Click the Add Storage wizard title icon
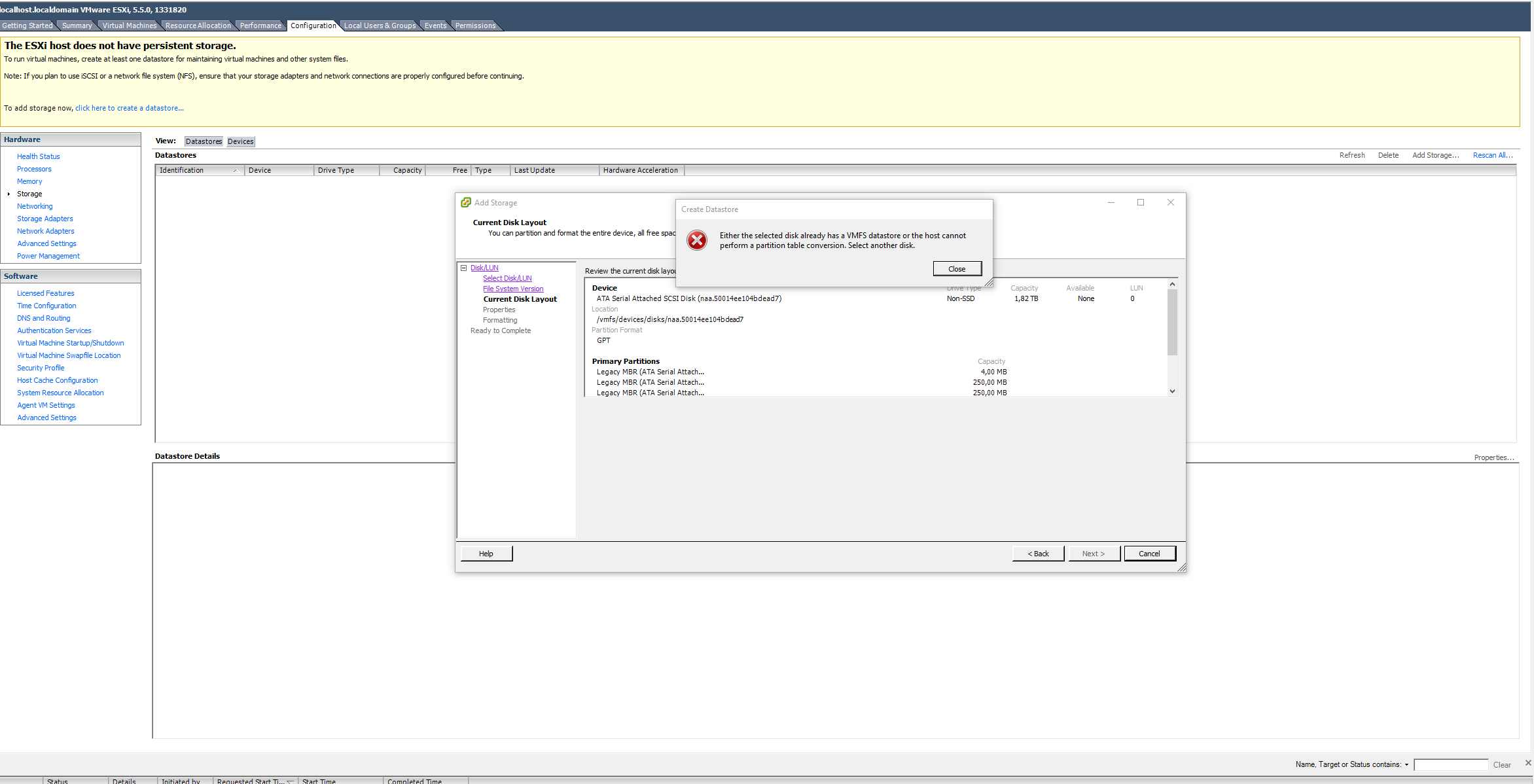 466,203
